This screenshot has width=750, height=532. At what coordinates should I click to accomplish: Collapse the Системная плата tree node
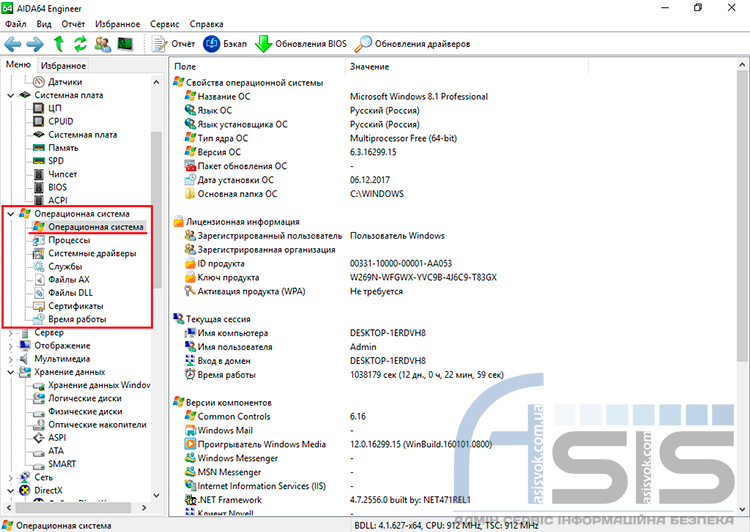(x=11, y=95)
